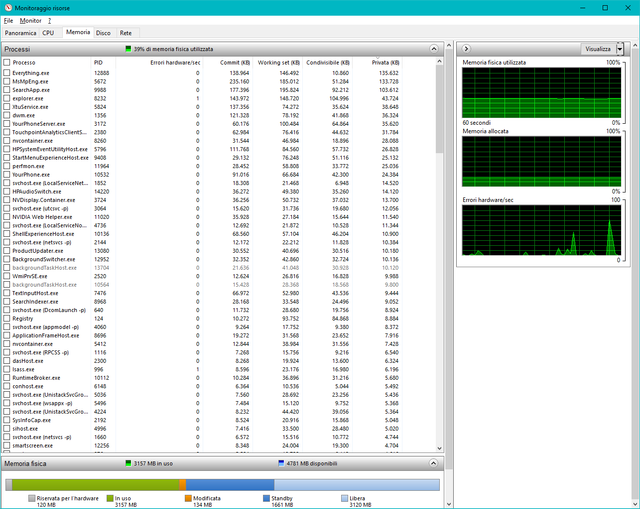Sort by PID column header
This screenshot has height=509, width=640.
(x=103, y=62)
